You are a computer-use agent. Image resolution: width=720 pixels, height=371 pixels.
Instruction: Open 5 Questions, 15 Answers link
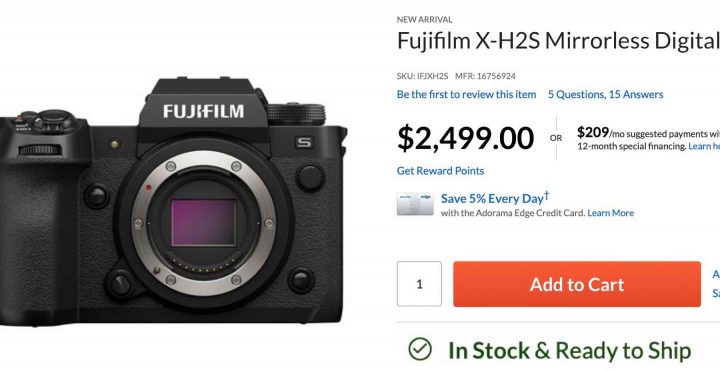point(606,95)
